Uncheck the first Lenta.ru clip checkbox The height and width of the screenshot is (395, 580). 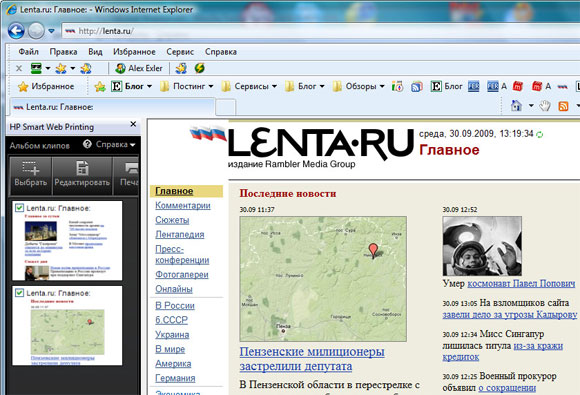click(x=19, y=208)
